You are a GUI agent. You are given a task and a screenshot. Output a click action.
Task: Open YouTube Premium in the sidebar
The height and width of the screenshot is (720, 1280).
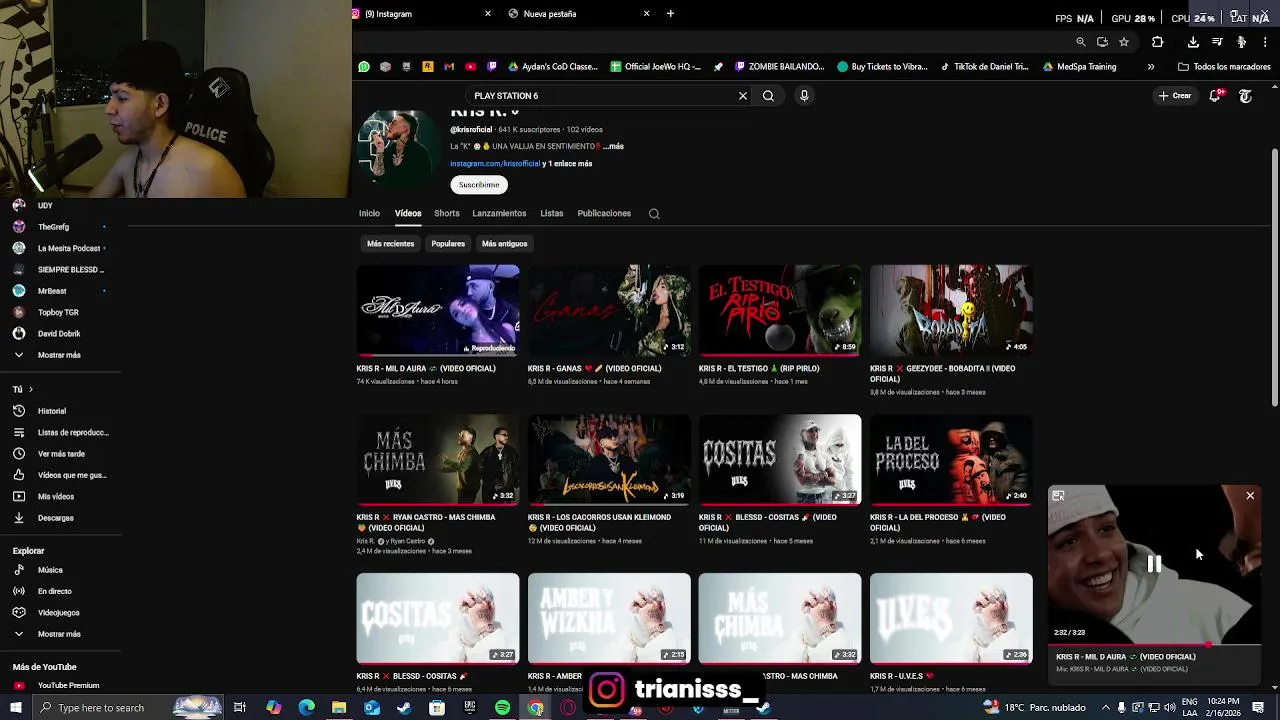[x=68, y=686]
